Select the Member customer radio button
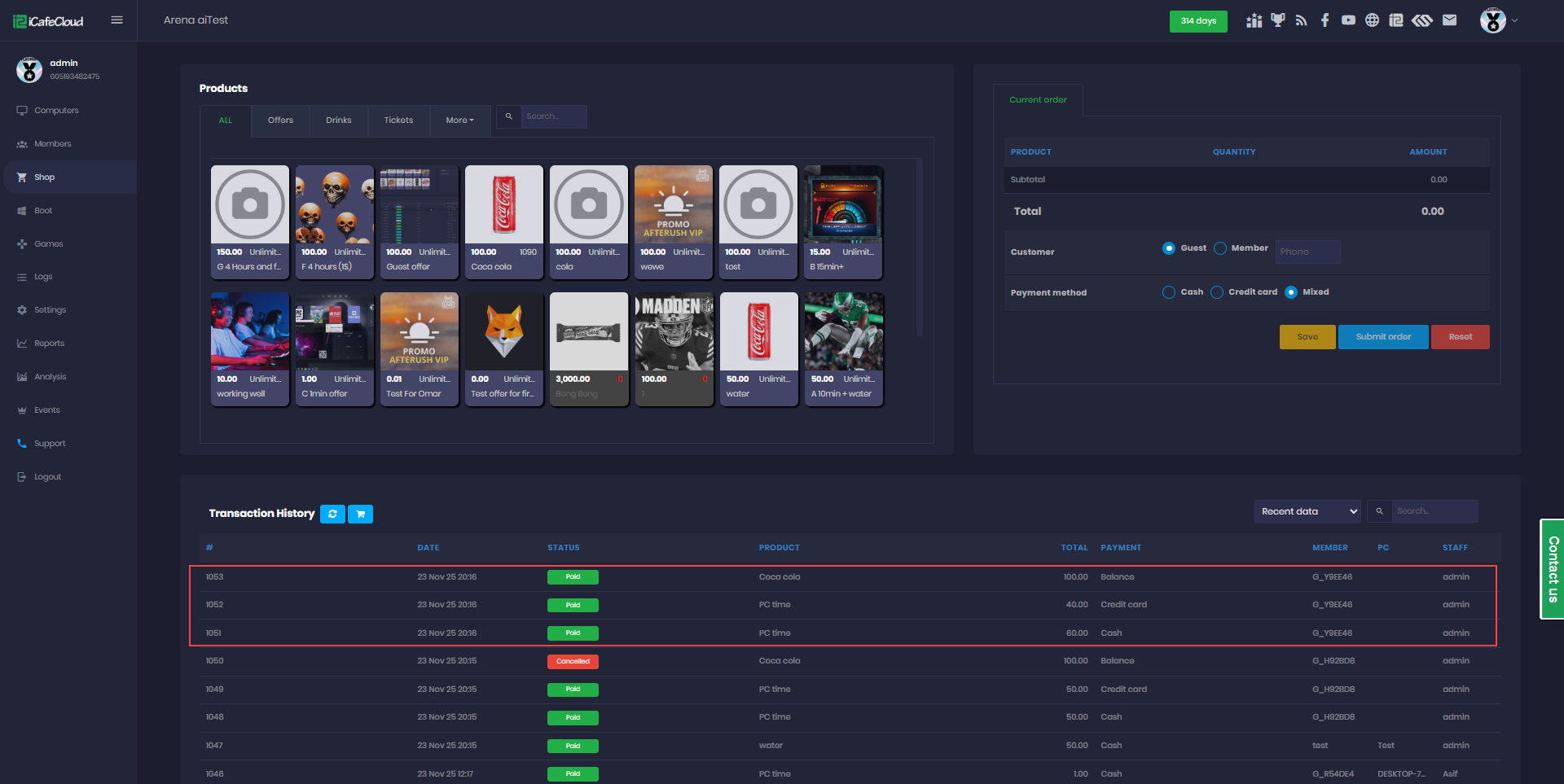 point(1220,248)
